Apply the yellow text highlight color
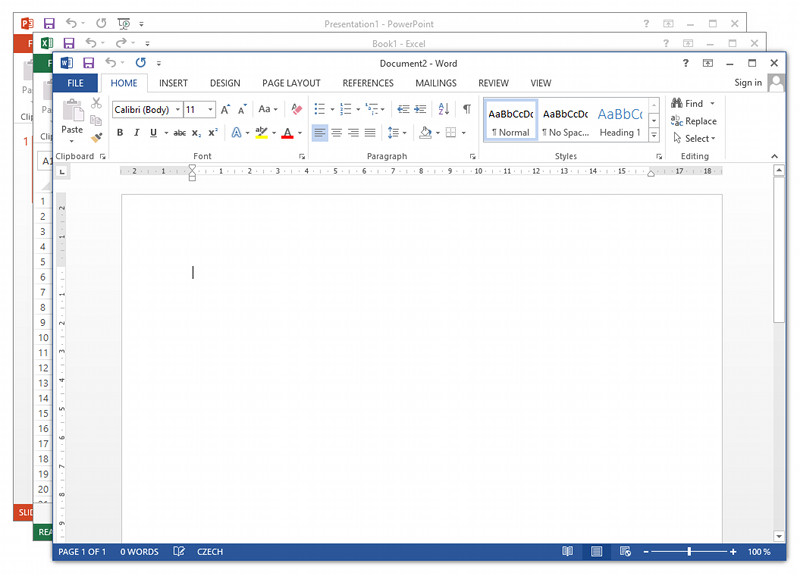The height and width of the screenshot is (576, 800). (x=261, y=133)
